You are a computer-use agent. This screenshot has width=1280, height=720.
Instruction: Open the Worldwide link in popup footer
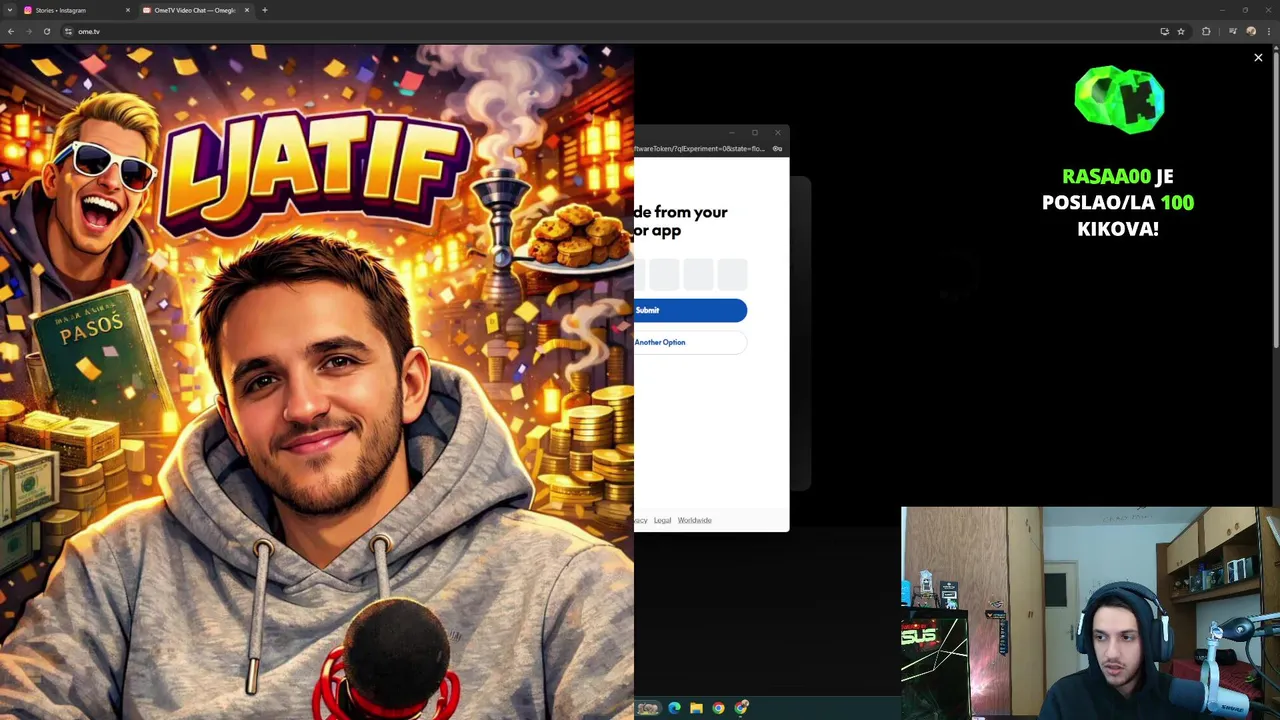pos(694,520)
